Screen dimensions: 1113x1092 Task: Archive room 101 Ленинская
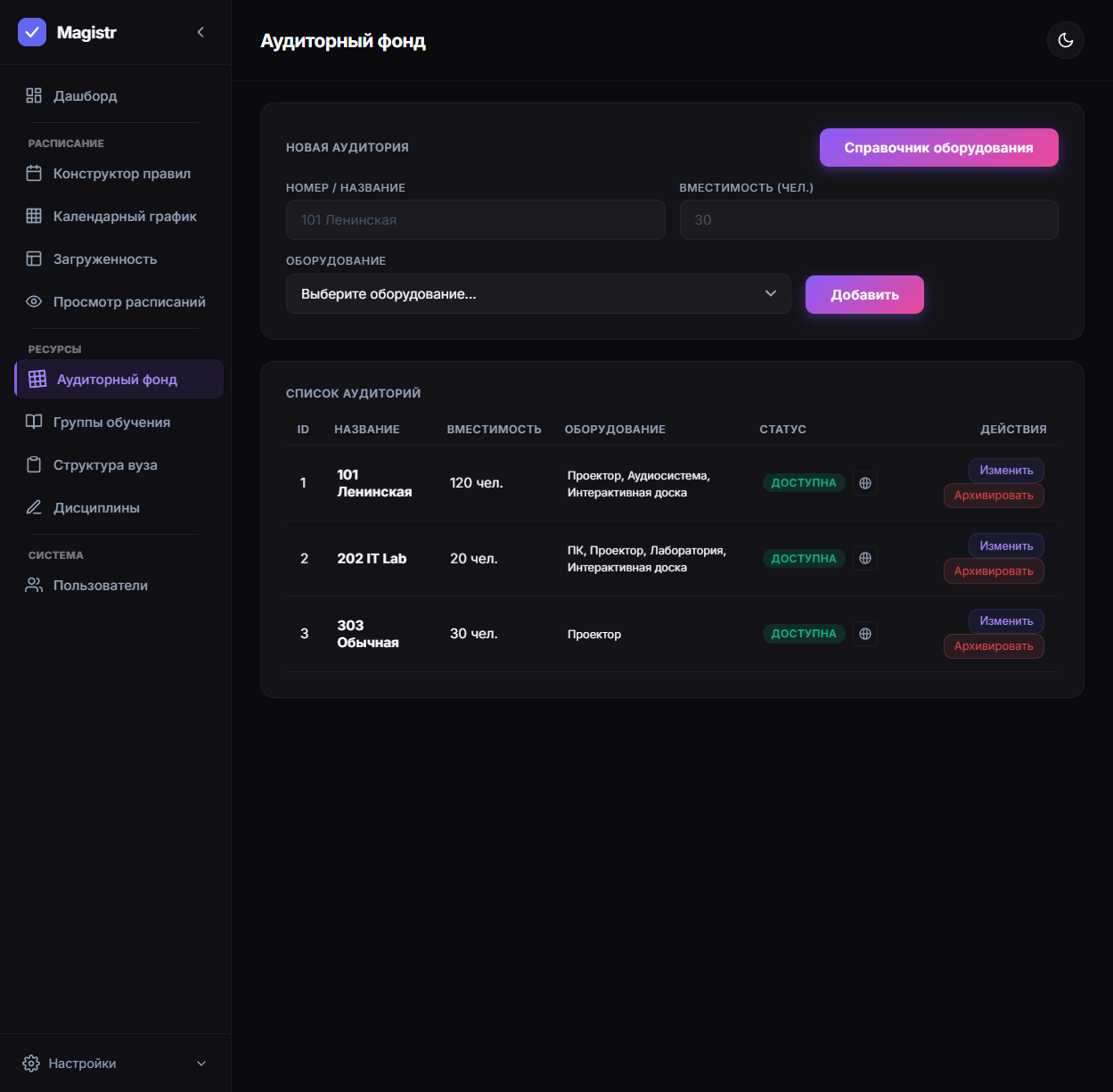(994, 496)
